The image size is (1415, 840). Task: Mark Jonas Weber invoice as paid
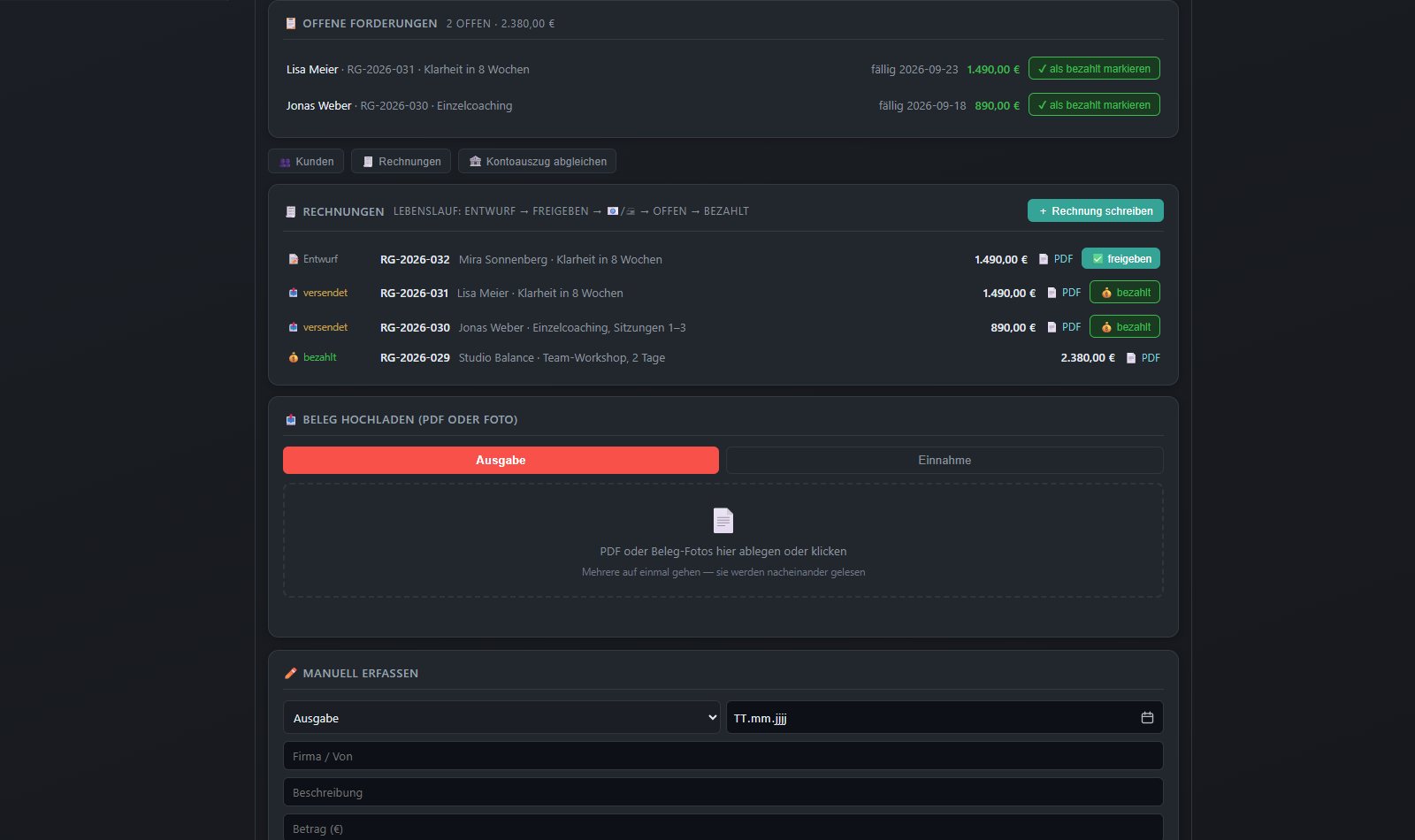click(1094, 105)
